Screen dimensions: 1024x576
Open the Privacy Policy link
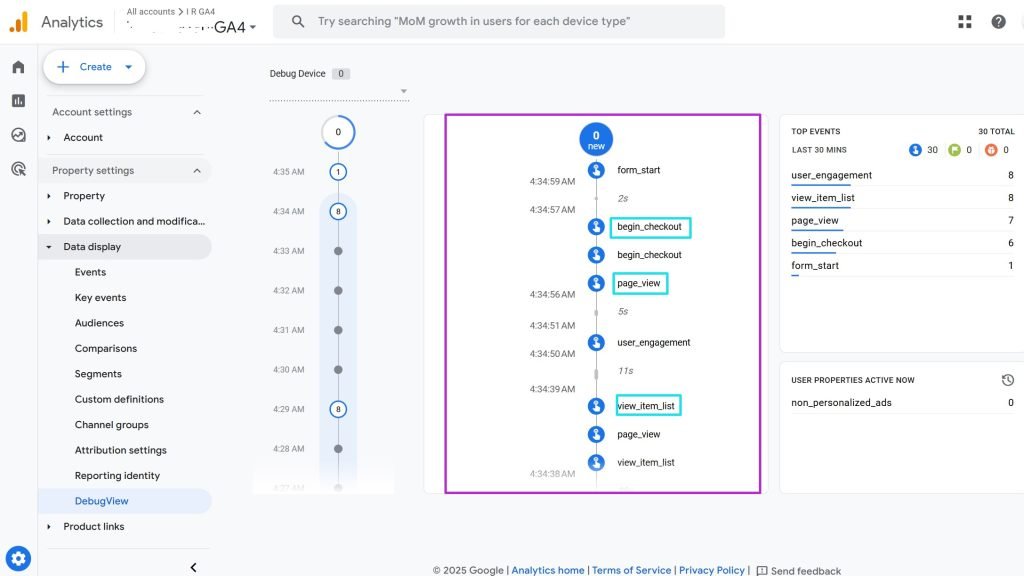pos(711,570)
